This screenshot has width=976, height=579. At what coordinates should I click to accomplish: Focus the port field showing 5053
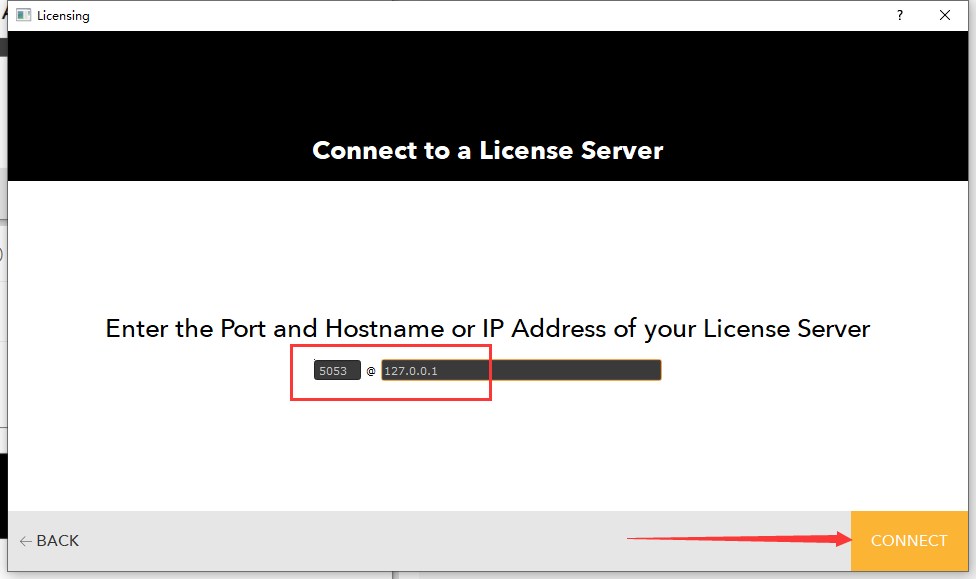pos(337,370)
